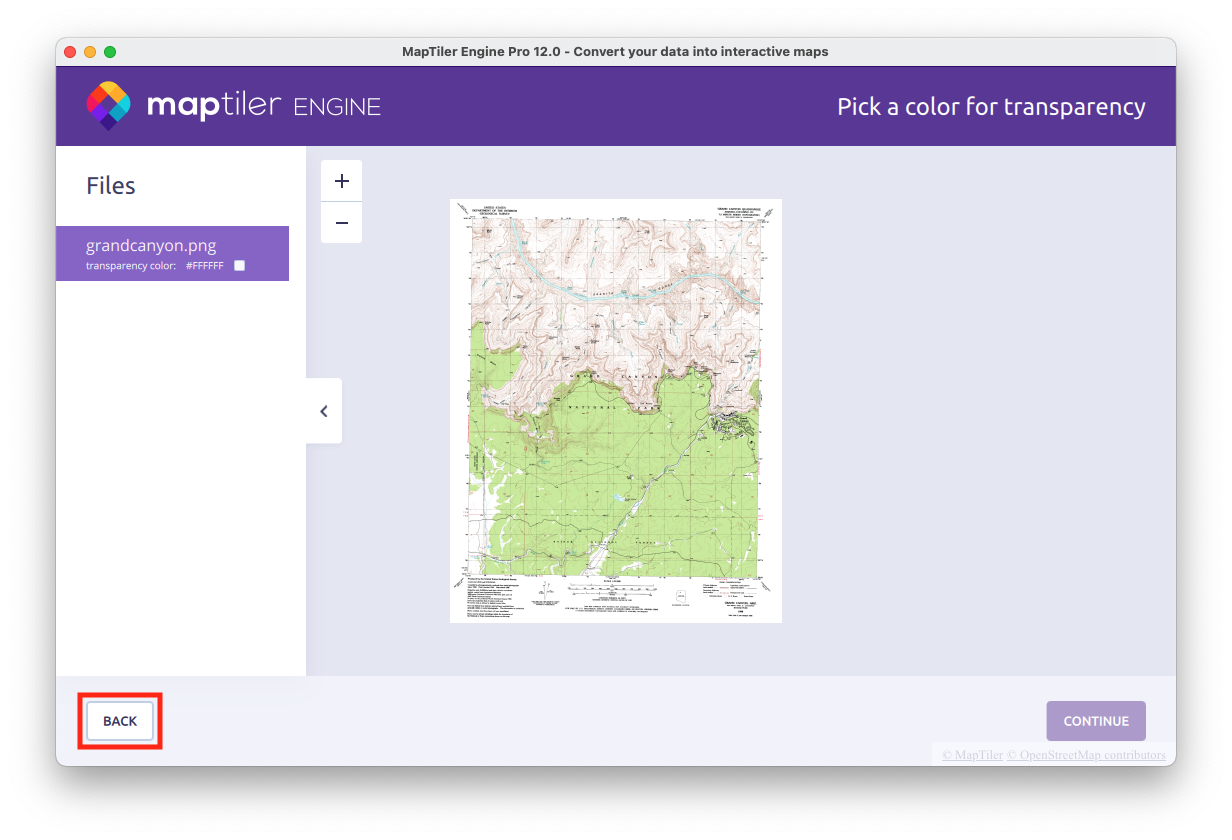Image resolution: width=1232 pixels, height=840 pixels.
Task: Select the grandcanyon.png file entry
Action: [151, 245]
